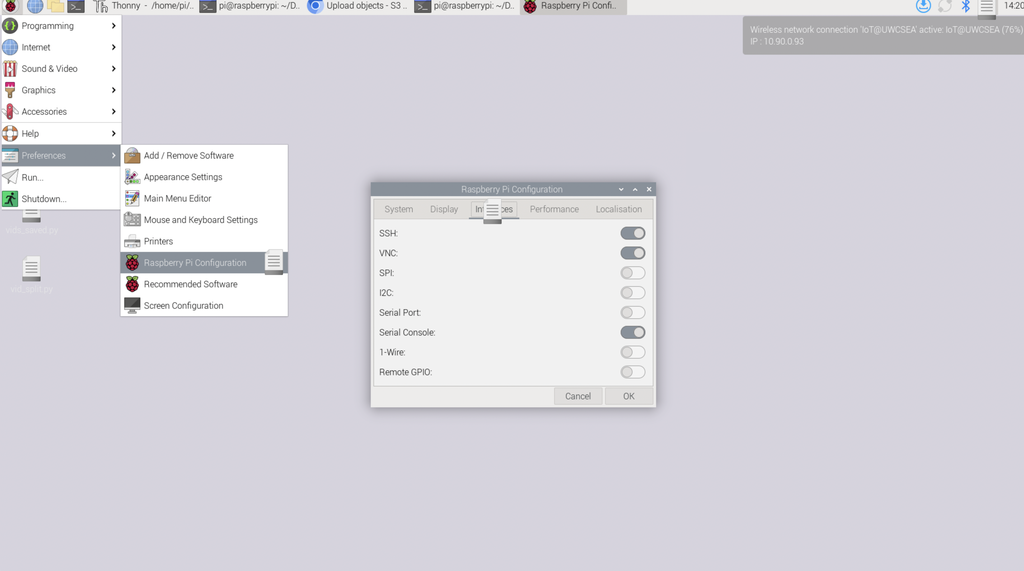Click the Raspberry Pi Configuration title bar
This screenshot has height=571, width=1024.
(x=511, y=189)
